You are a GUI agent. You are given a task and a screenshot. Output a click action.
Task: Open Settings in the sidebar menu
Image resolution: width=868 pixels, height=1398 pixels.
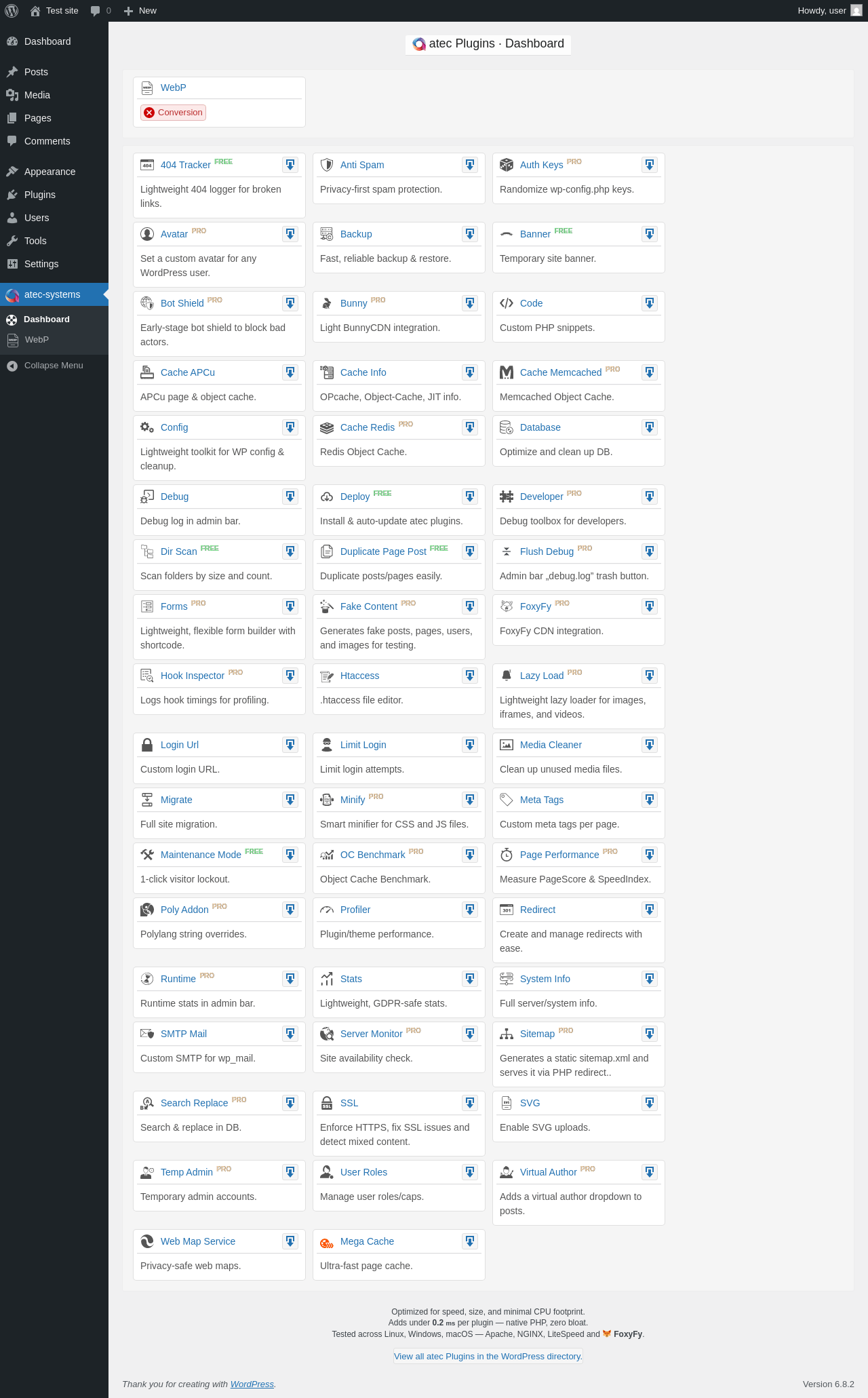click(x=54, y=264)
